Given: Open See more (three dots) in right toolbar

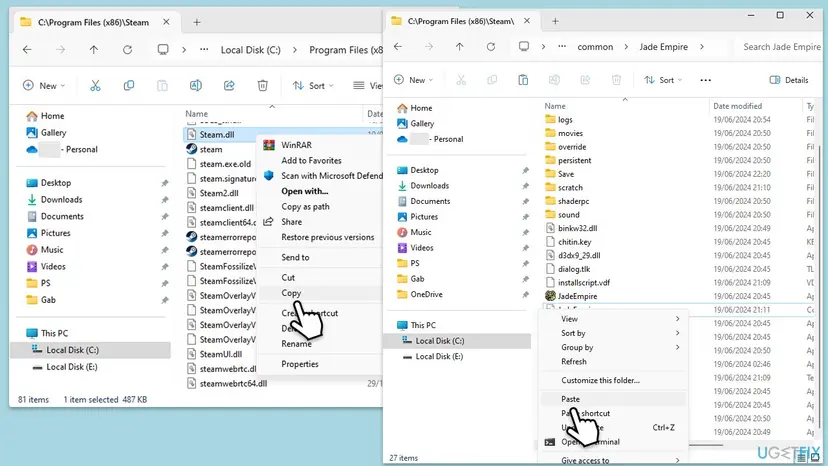Looking at the screenshot, I should (705, 80).
